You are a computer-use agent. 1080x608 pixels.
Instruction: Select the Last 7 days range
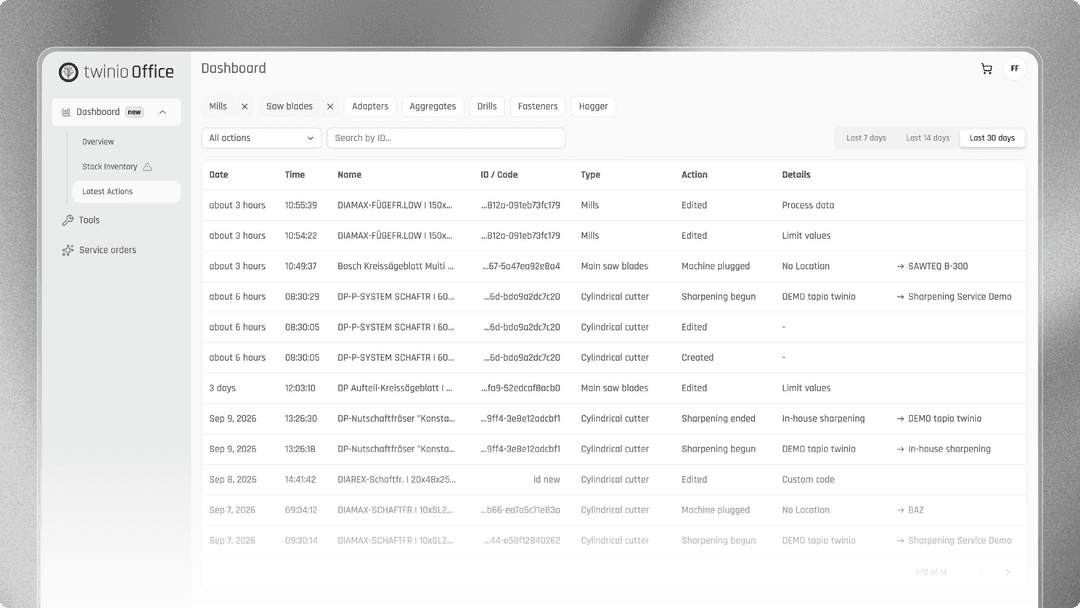866,138
